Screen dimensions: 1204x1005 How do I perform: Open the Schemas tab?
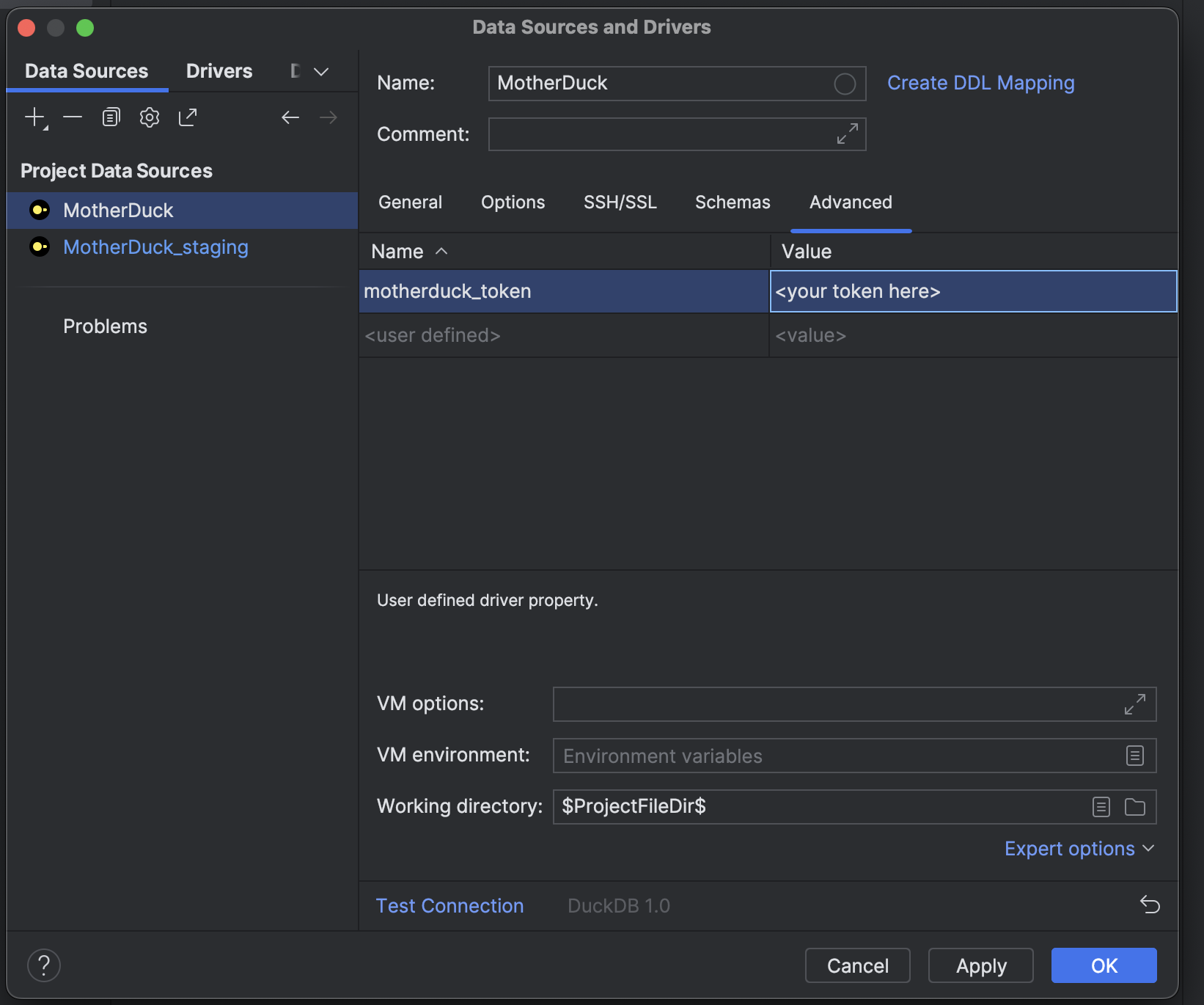coord(733,202)
